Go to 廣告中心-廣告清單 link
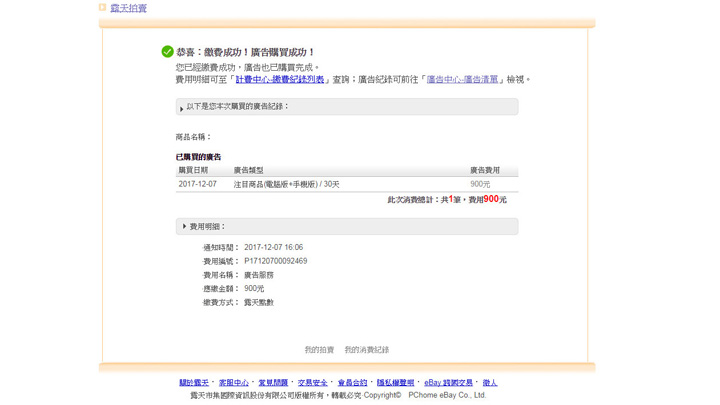This screenshot has height=405, width=720. tap(462, 80)
